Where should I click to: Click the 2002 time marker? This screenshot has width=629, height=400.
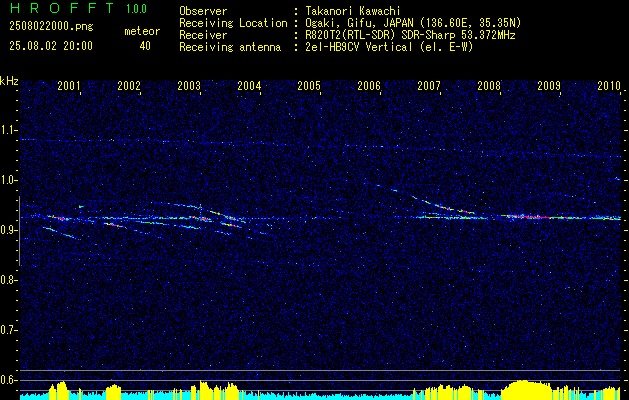click(129, 85)
